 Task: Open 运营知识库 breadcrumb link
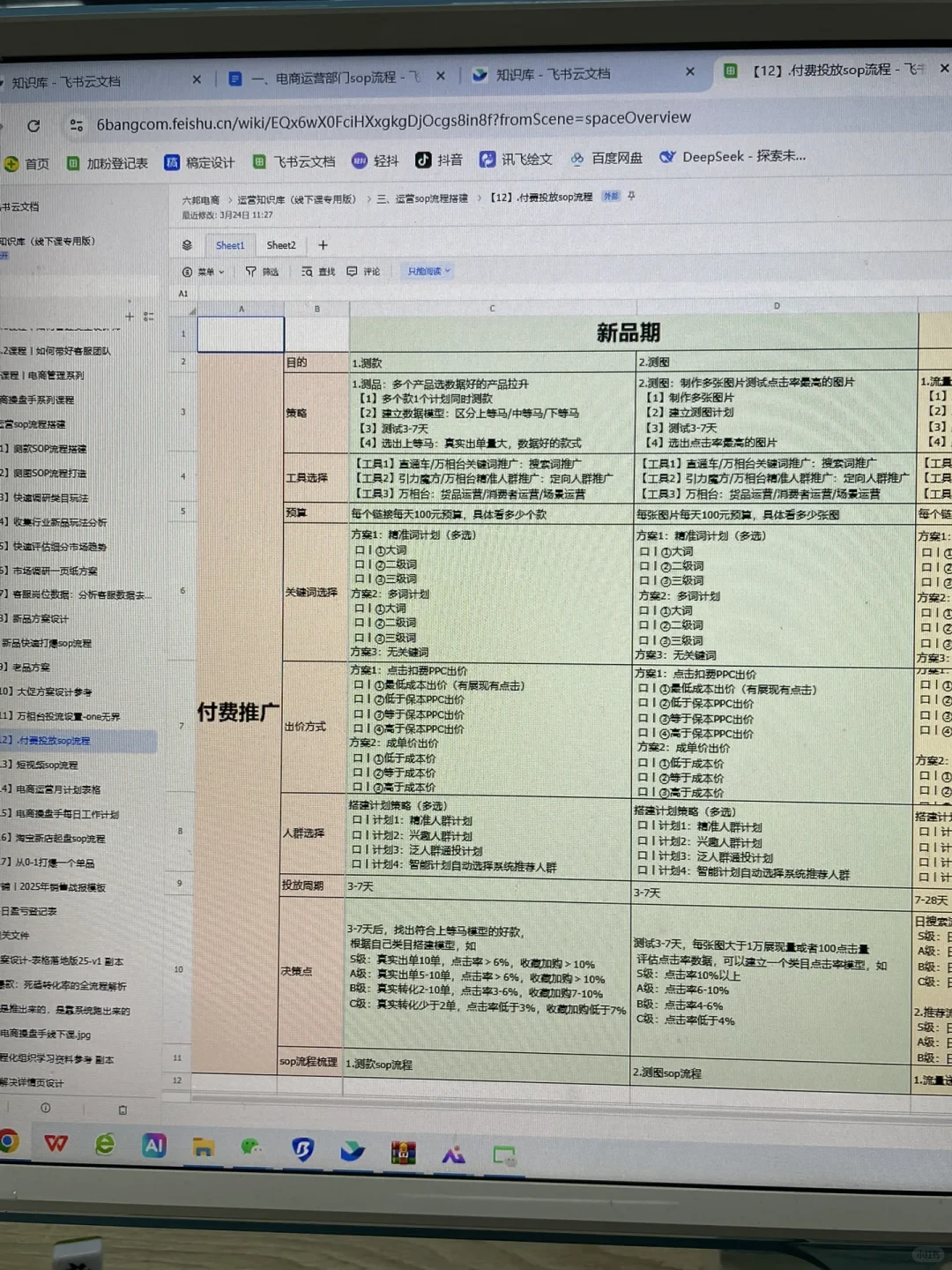click(x=296, y=199)
